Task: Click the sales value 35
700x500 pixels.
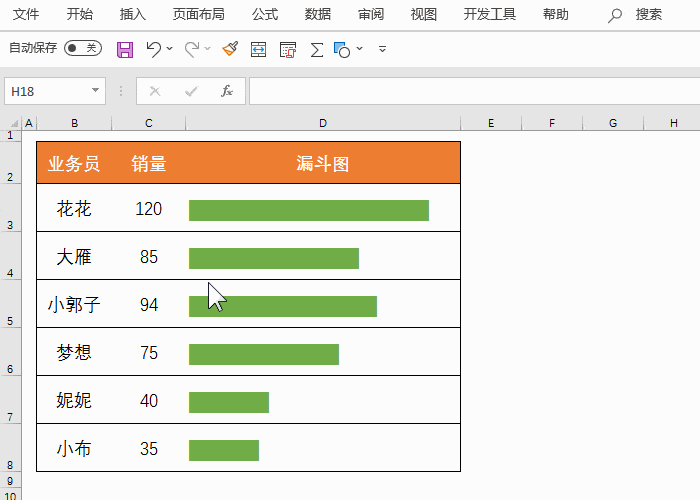Action: pos(149,448)
